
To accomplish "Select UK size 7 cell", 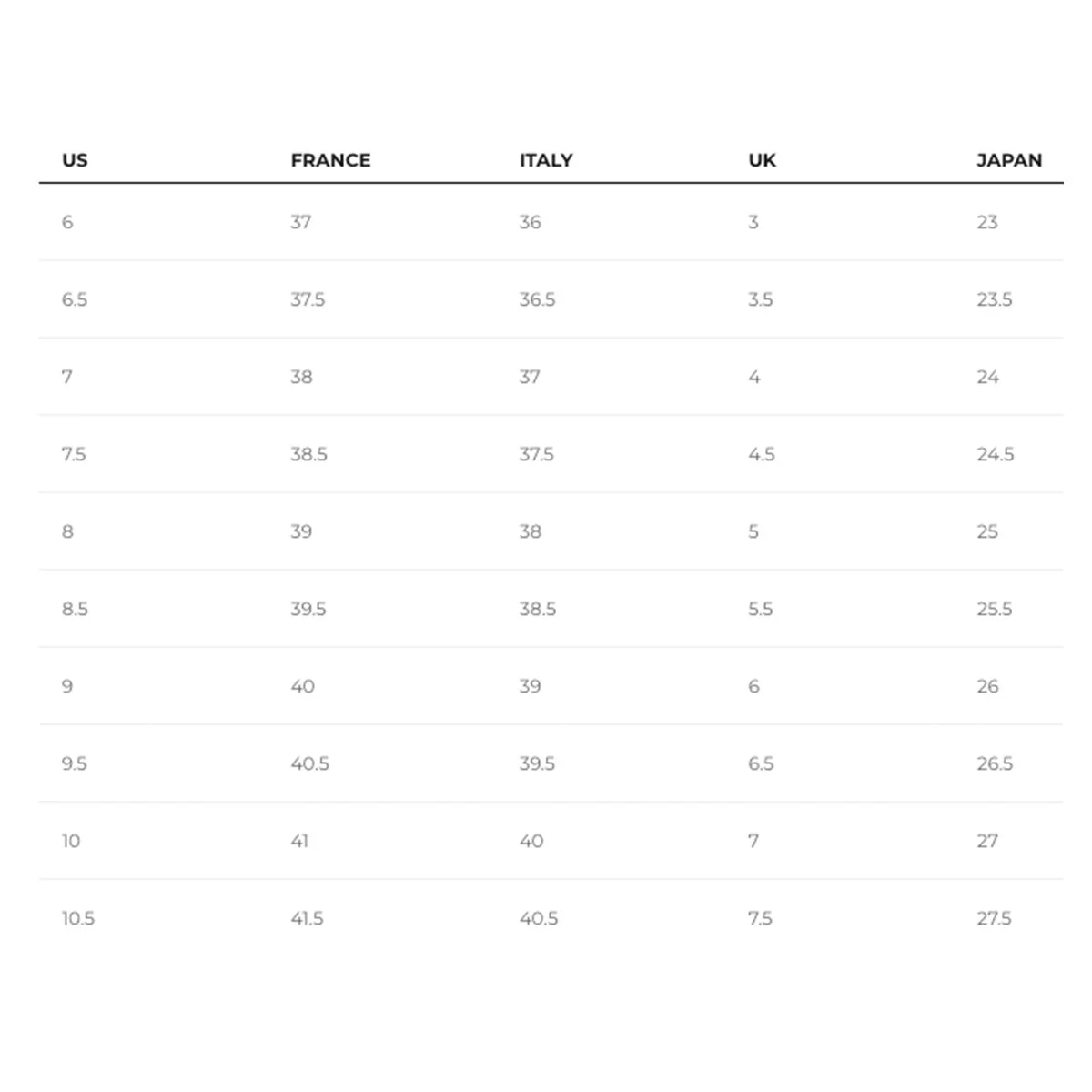I will 753,841.
